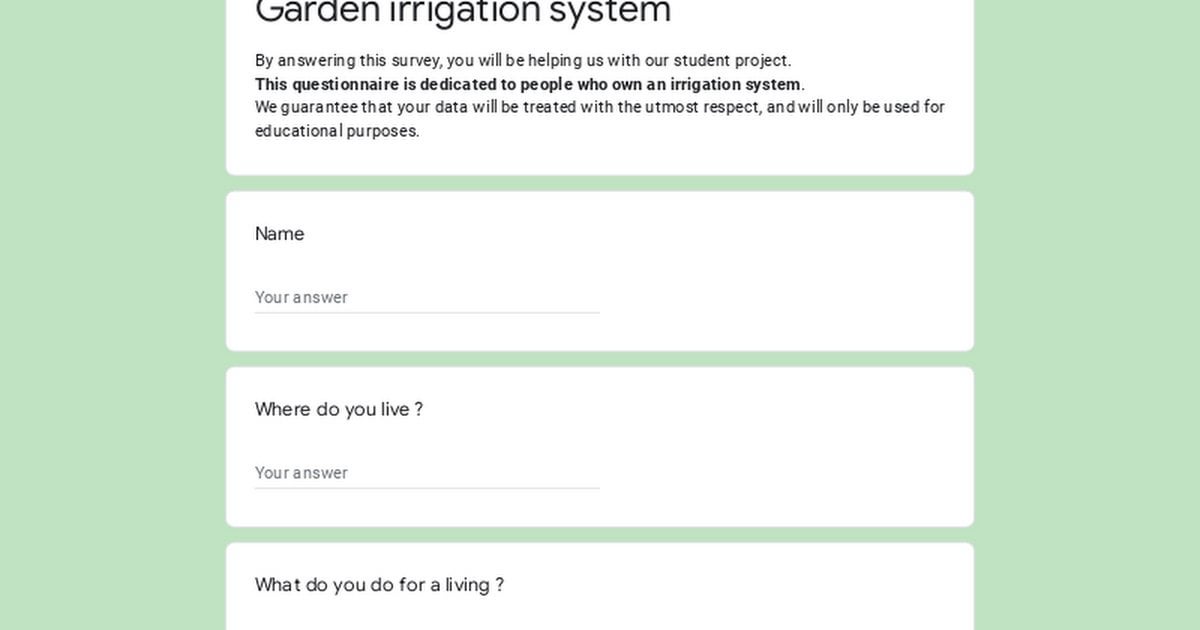The height and width of the screenshot is (630, 1200).
Task: Select the 'Your answer' placeholder under Name
Action: point(301,297)
